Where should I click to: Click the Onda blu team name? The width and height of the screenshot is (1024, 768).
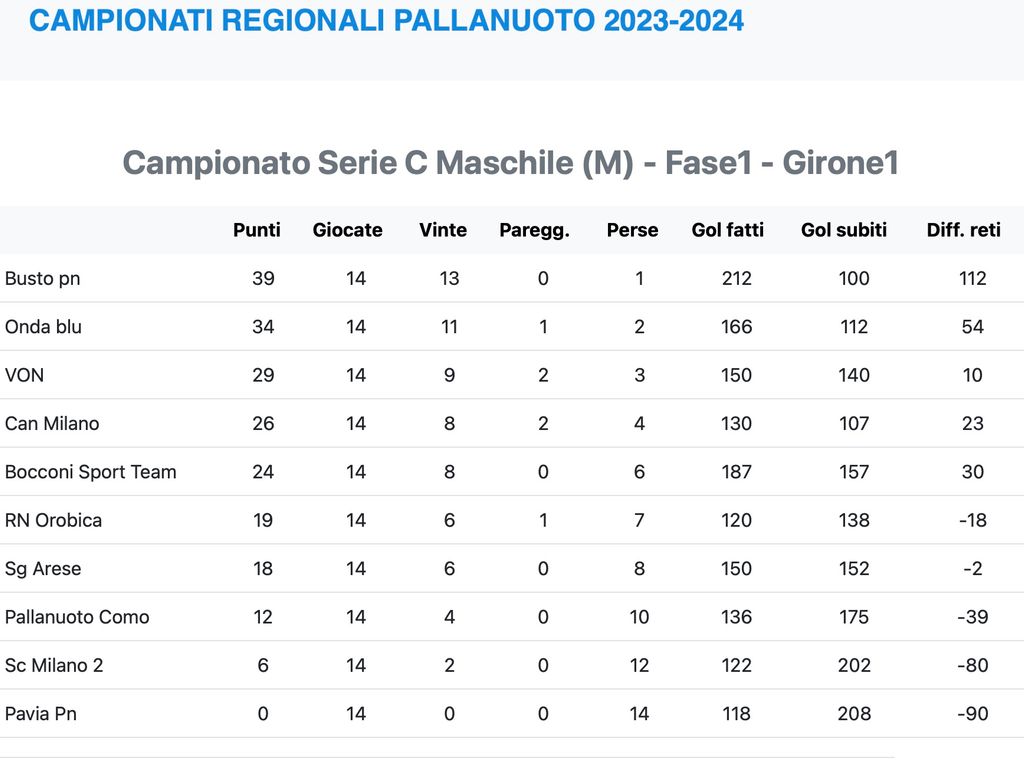[43, 327]
